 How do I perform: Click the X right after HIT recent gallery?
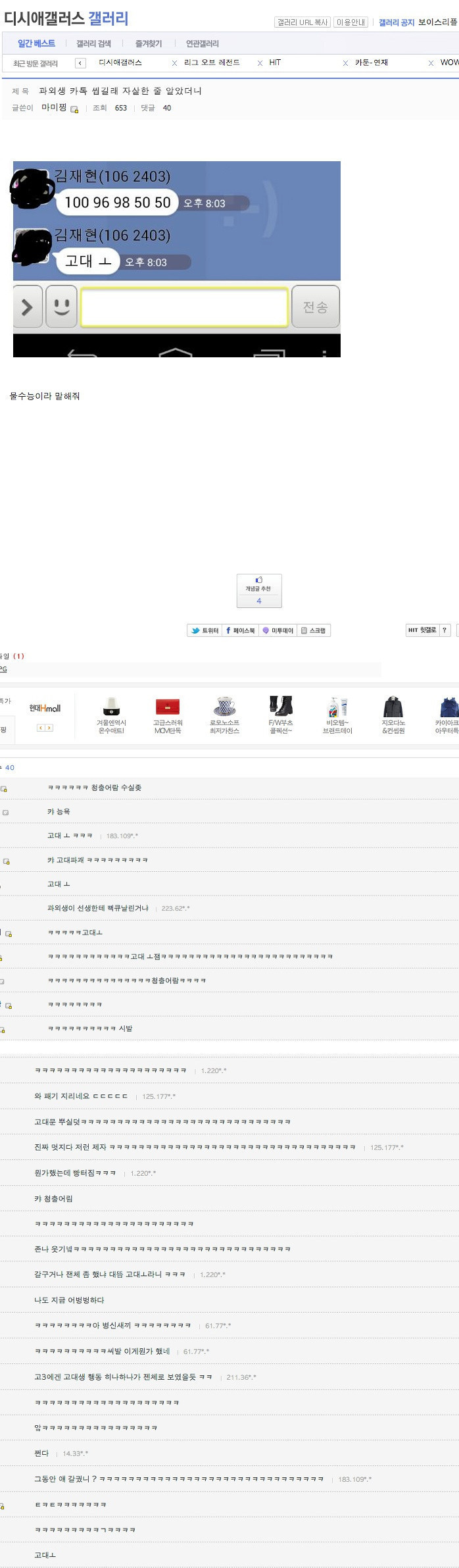(x=345, y=63)
